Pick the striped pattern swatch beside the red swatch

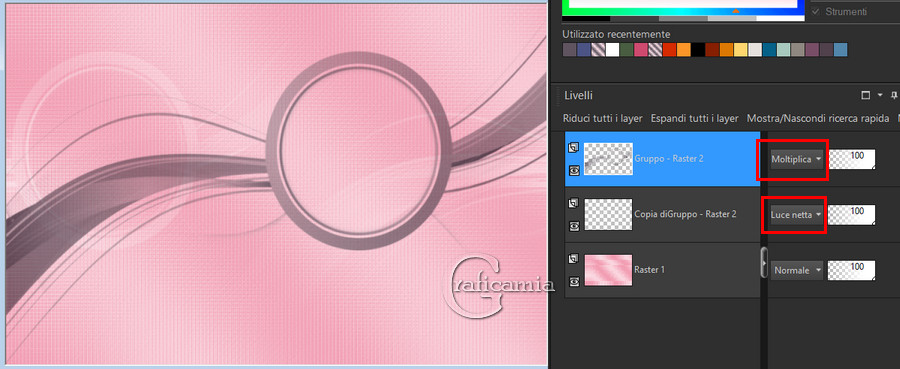coord(655,50)
